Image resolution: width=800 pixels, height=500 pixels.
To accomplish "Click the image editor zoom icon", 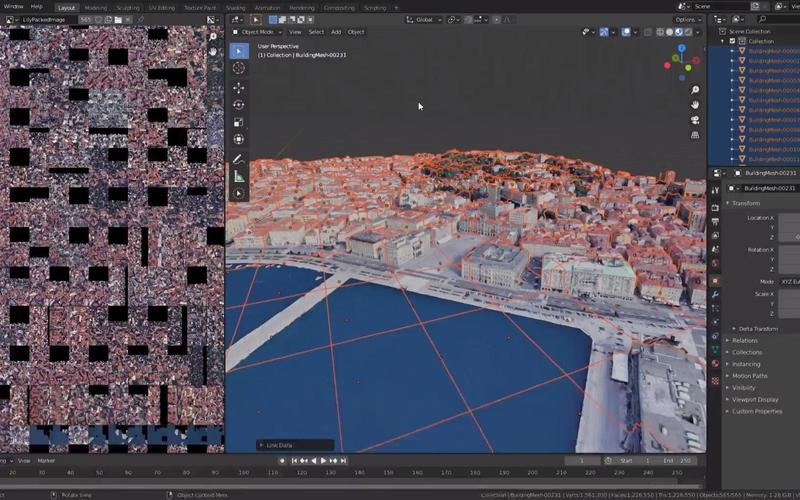I will pyautogui.click(x=213, y=37).
